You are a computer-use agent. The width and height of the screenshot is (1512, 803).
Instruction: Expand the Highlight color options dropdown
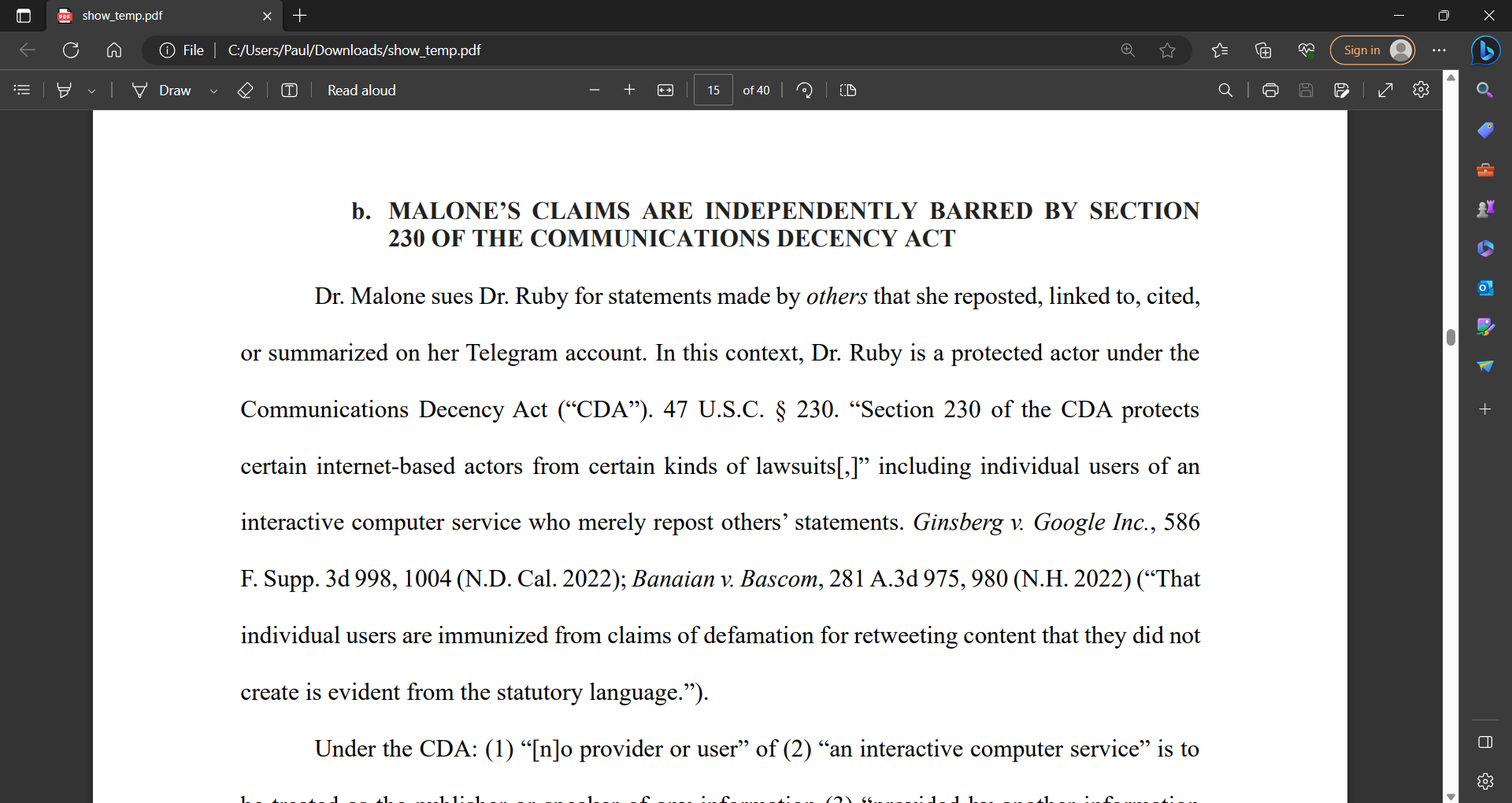tap(92, 91)
